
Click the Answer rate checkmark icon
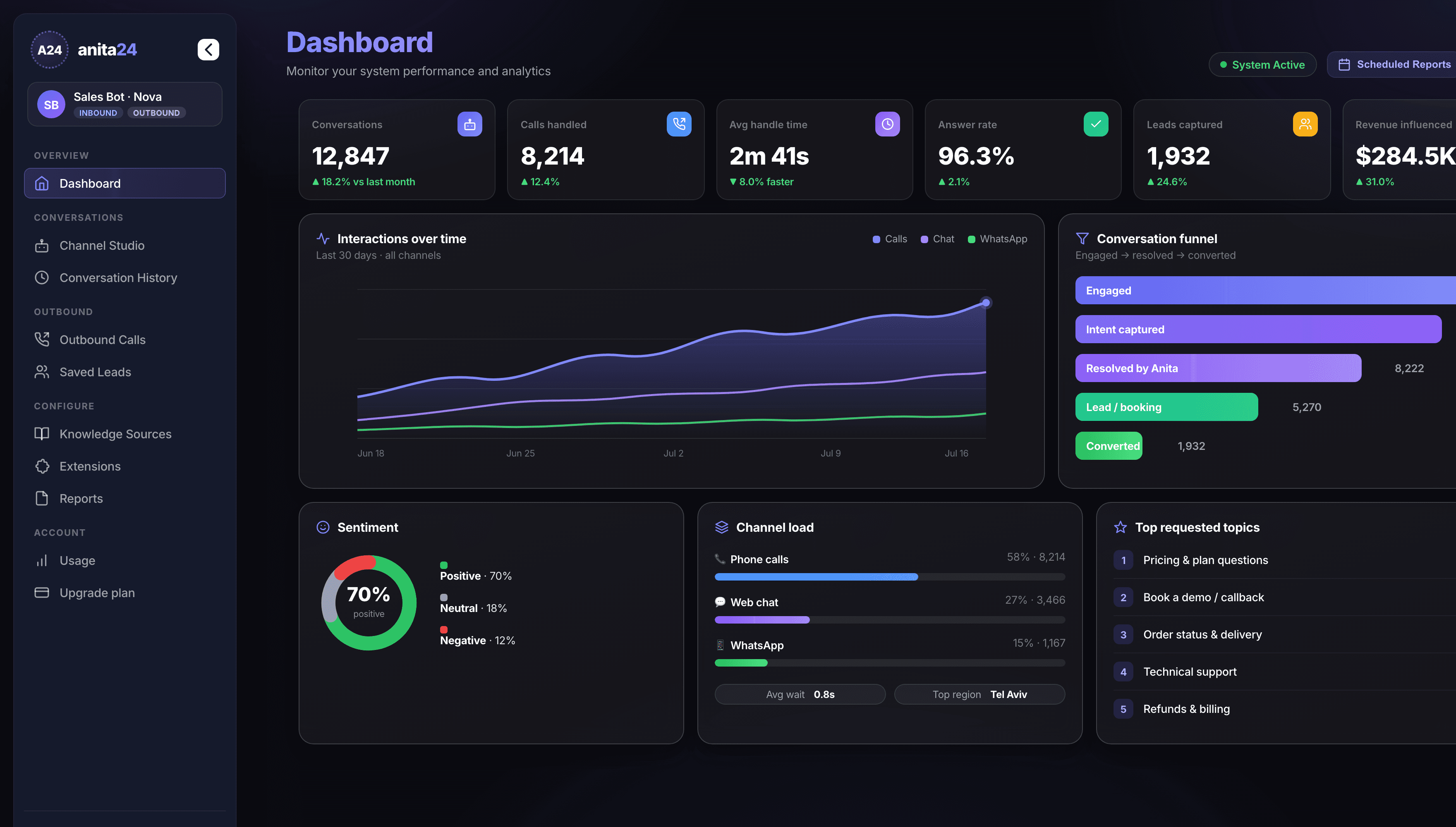coord(1096,124)
